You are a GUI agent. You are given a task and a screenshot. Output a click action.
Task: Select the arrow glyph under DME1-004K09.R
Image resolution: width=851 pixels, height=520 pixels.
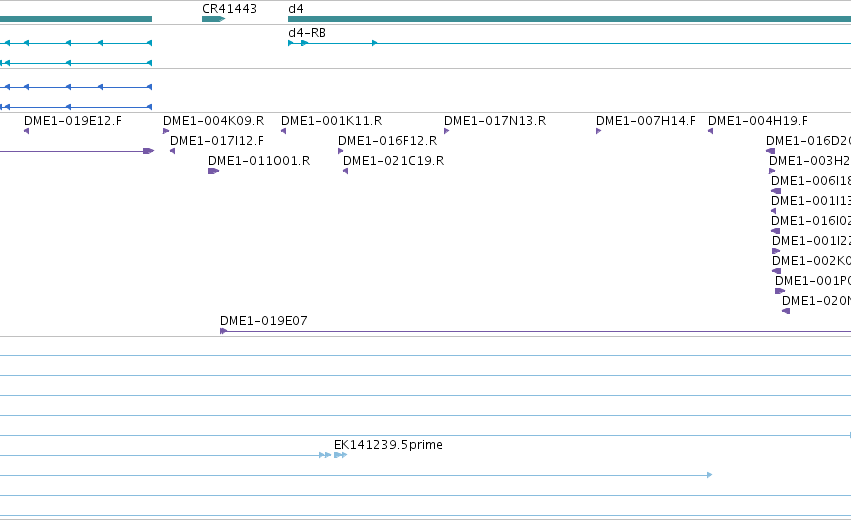point(166,131)
